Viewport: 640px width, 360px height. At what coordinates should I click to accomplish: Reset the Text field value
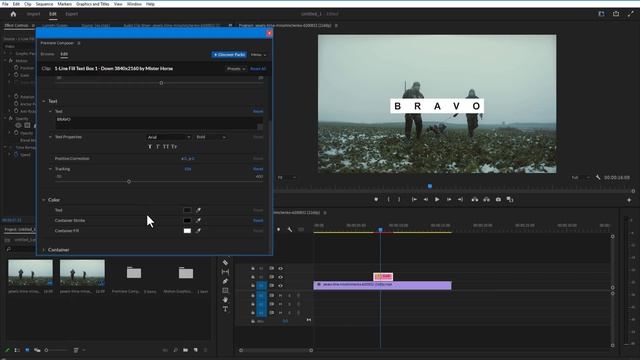(258, 111)
